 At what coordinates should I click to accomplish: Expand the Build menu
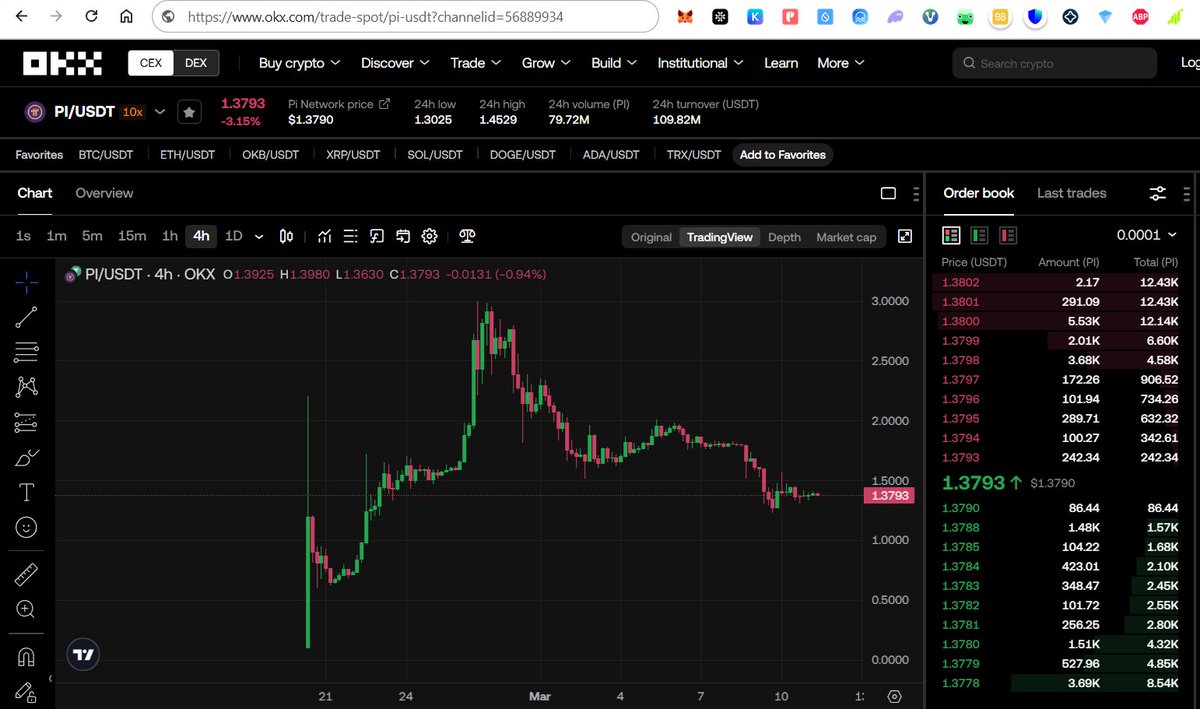(615, 63)
